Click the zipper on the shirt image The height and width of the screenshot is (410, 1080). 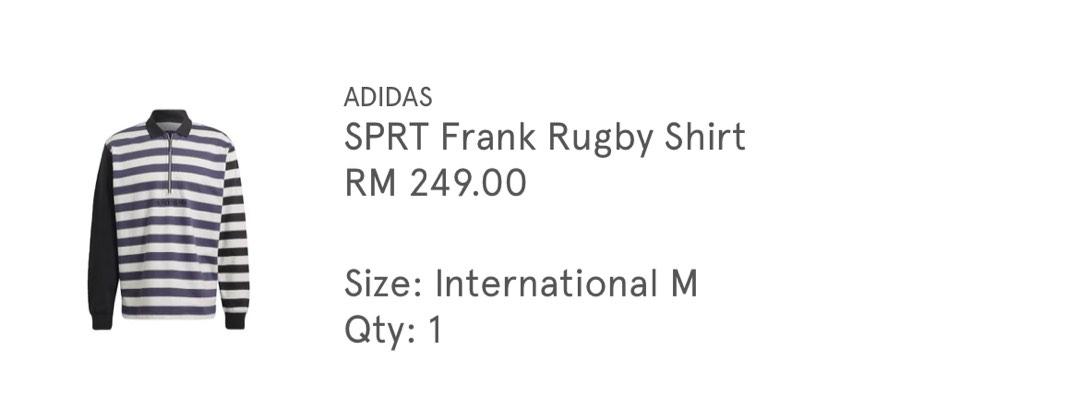pyautogui.click(x=169, y=163)
